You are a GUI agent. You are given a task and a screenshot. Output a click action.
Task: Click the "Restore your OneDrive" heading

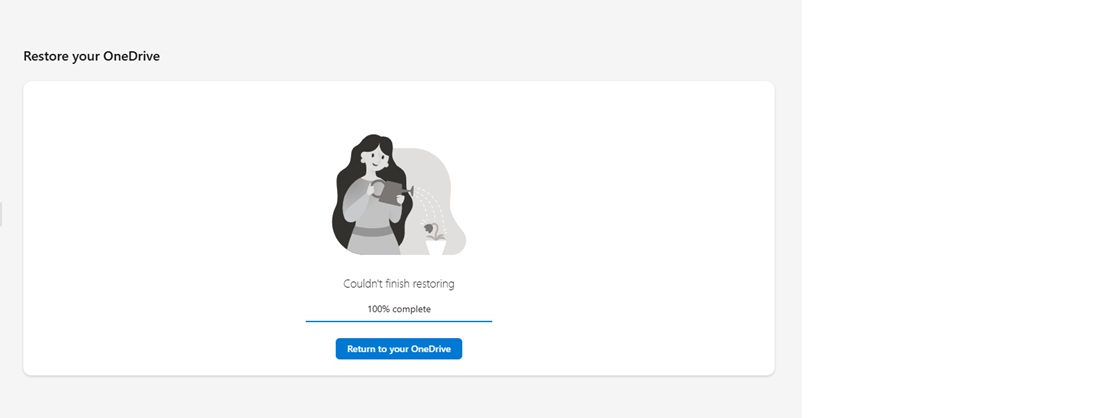[91, 56]
